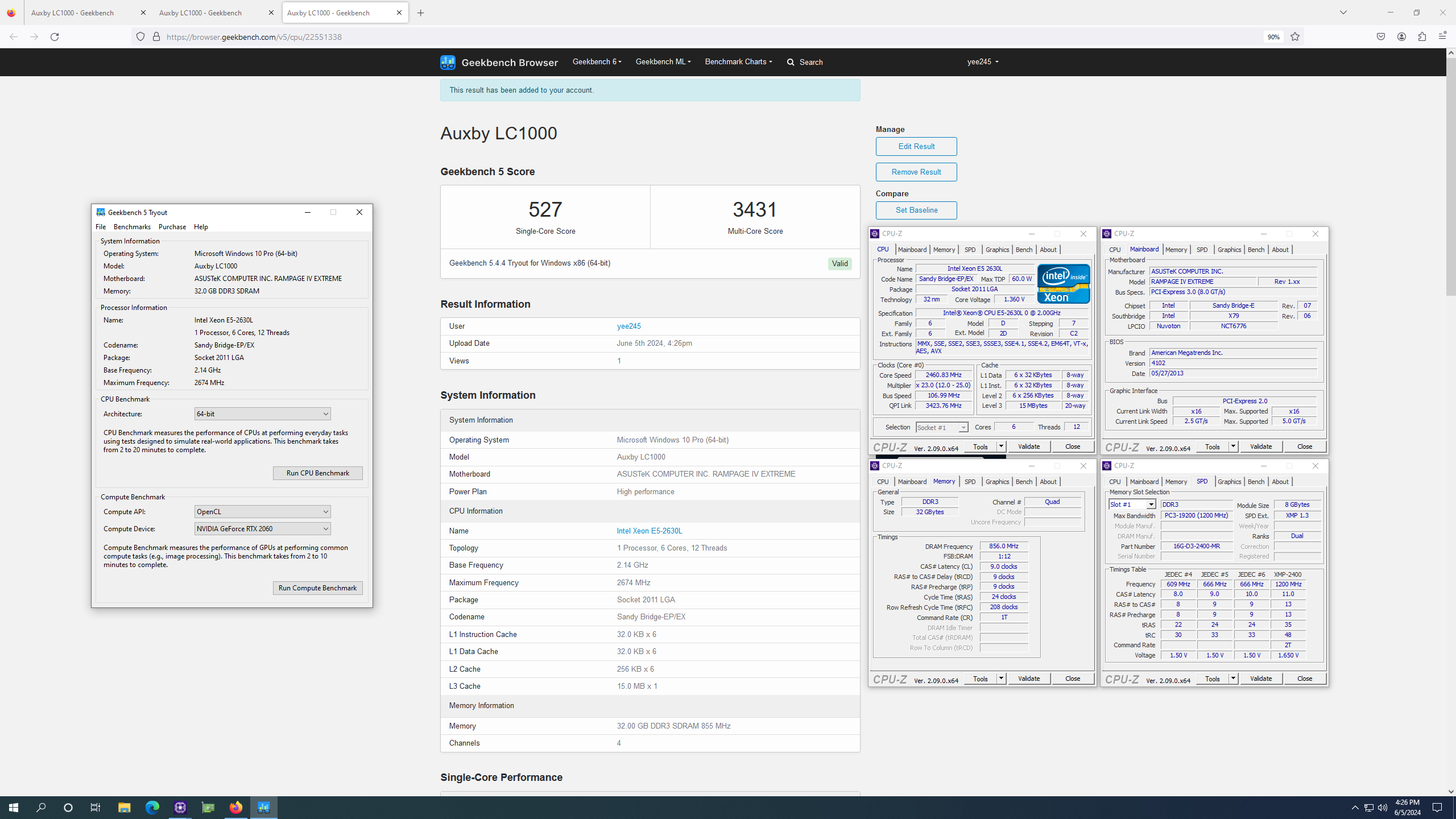The image size is (1456, 819).
Task: Switch to SPD tab in bottom-left CPU-Z
Action: coord(970,482)
